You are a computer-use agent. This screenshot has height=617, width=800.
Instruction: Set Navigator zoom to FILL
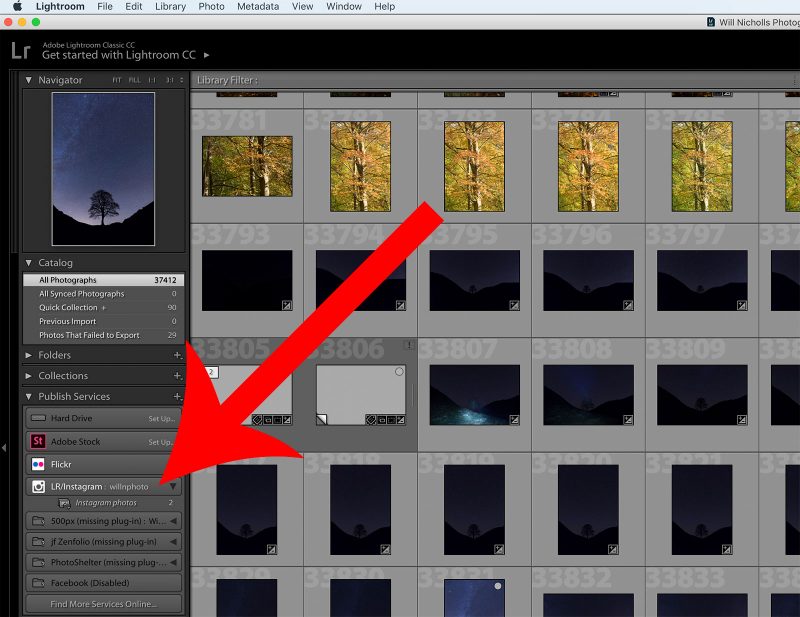[134, 80]
